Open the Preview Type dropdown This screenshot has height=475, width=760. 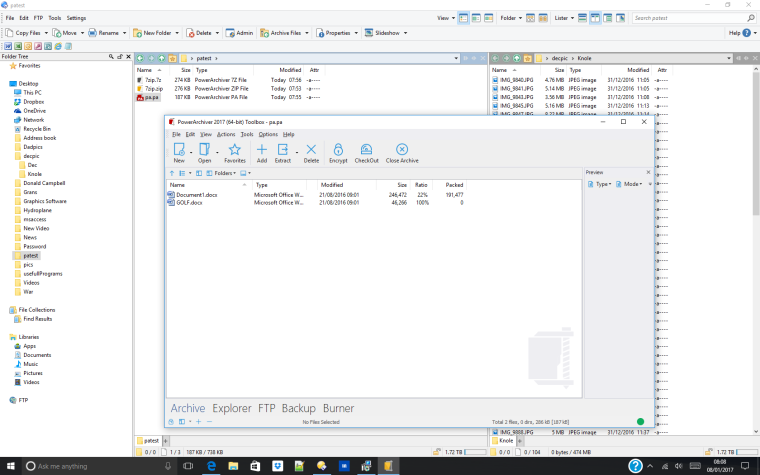click(x=600, y=184)
